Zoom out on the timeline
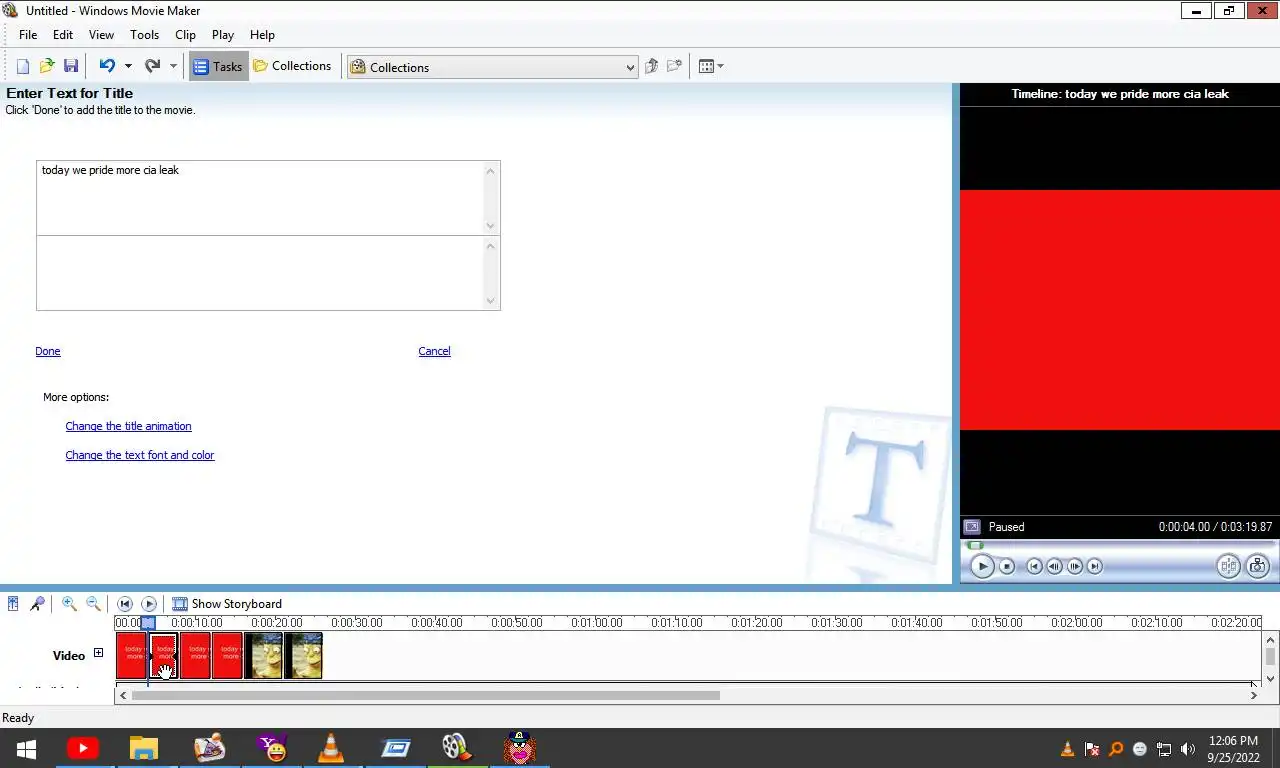Viewport: 1280px width, 768px height. coord(93,604)
